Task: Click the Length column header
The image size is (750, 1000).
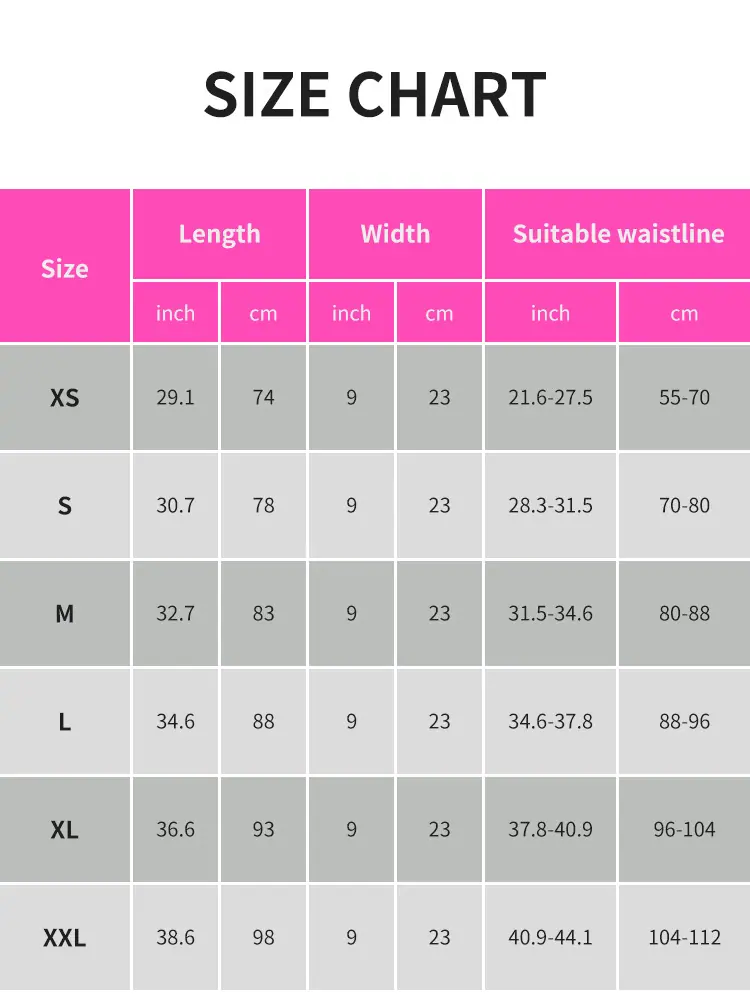Action: pos(219,234)
